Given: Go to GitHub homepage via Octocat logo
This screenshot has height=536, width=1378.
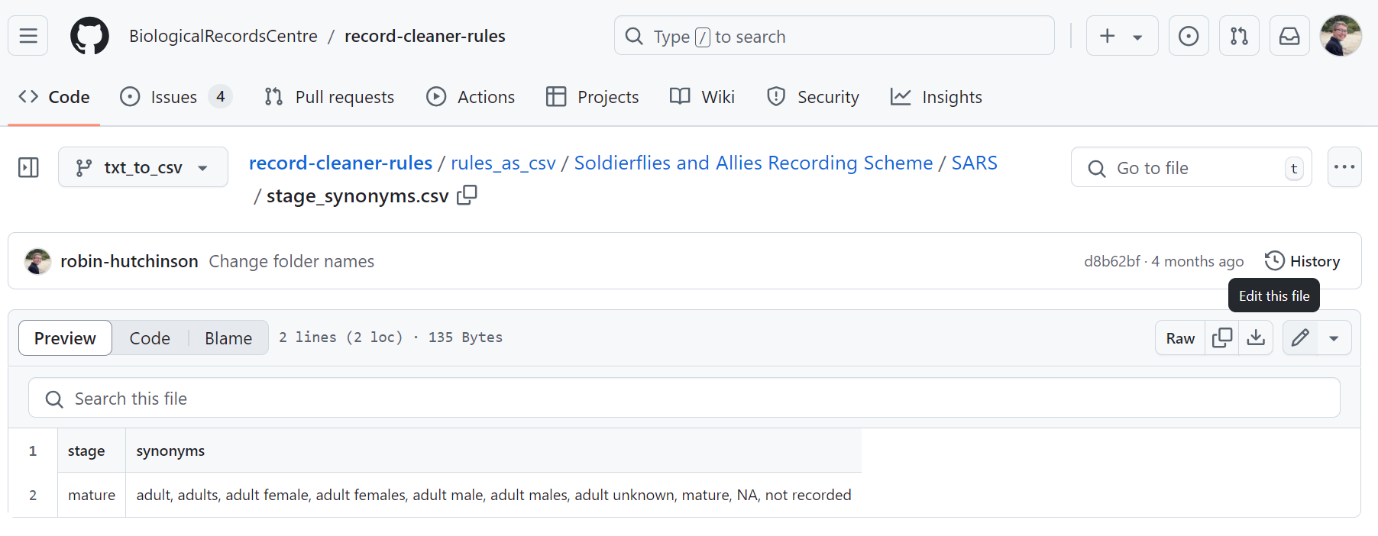Looking at the screenshot, I should (x=89, y=36).
